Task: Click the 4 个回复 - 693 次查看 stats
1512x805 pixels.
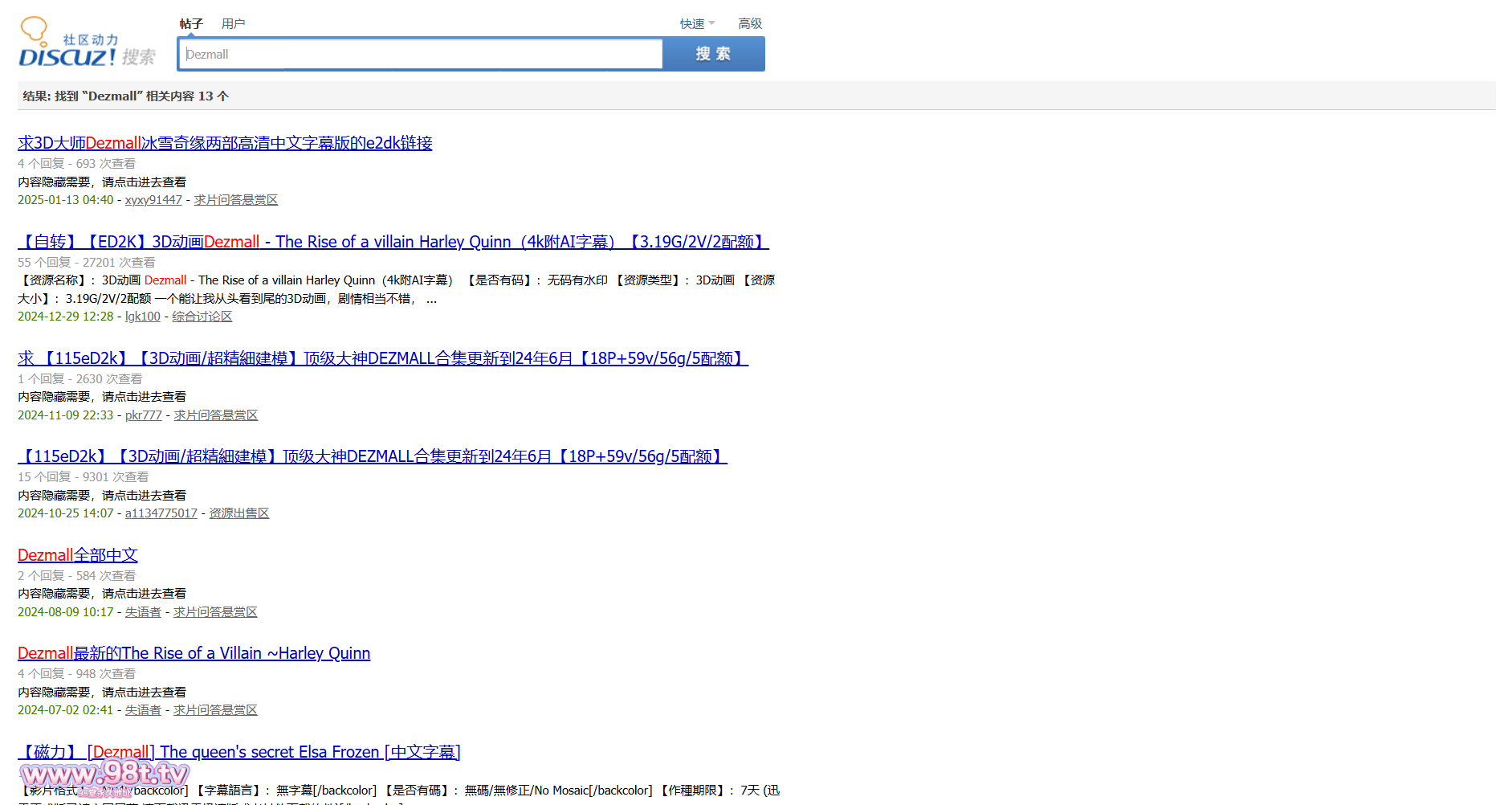Action: click(76, 164)
